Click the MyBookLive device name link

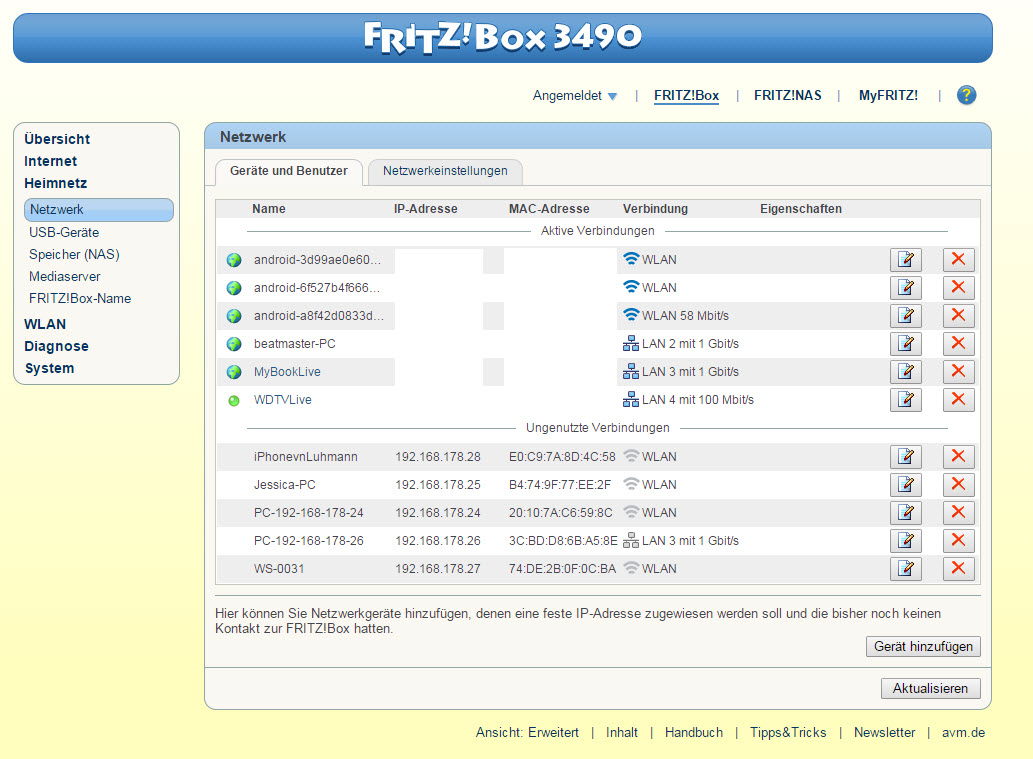click(287, 372)
